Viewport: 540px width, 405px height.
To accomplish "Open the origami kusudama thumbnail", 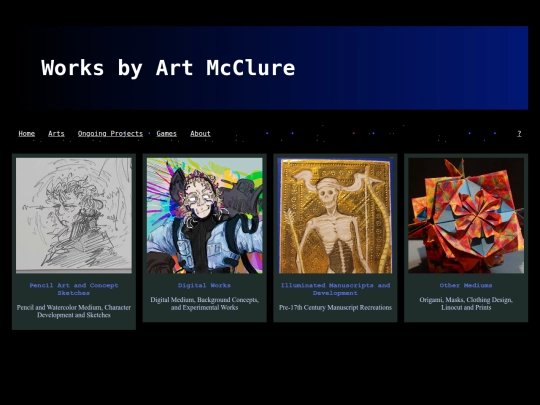I will [466, 215].
